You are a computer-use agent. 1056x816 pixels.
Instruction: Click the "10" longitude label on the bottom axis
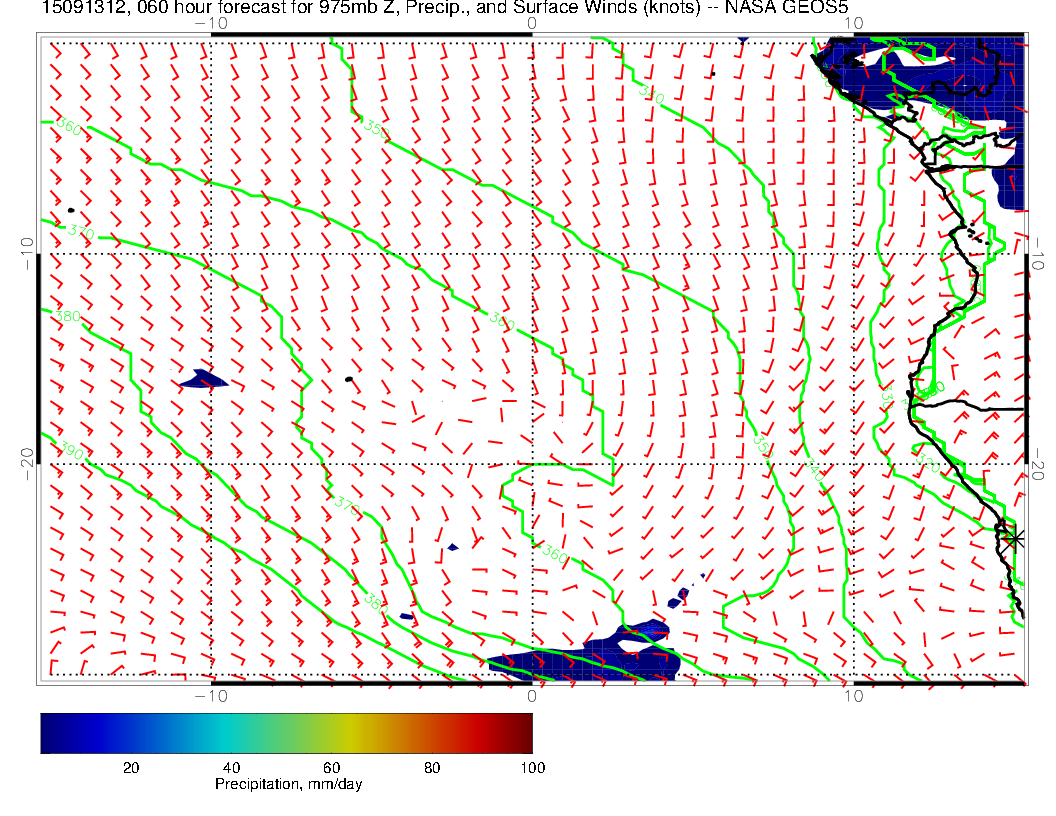pyautogui.click(x=853, y=695)
